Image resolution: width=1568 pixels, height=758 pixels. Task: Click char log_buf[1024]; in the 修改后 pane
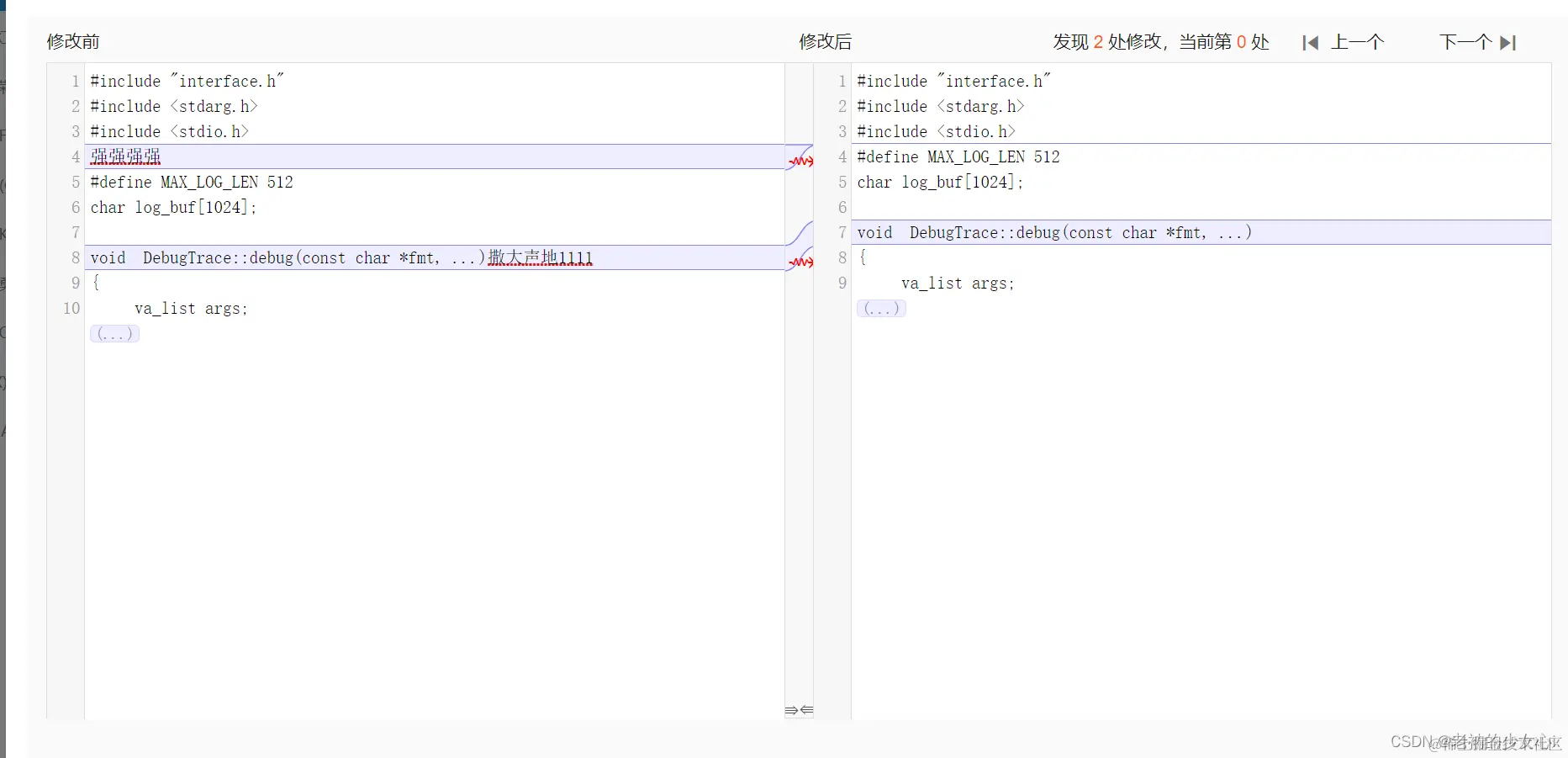point(940,182)
